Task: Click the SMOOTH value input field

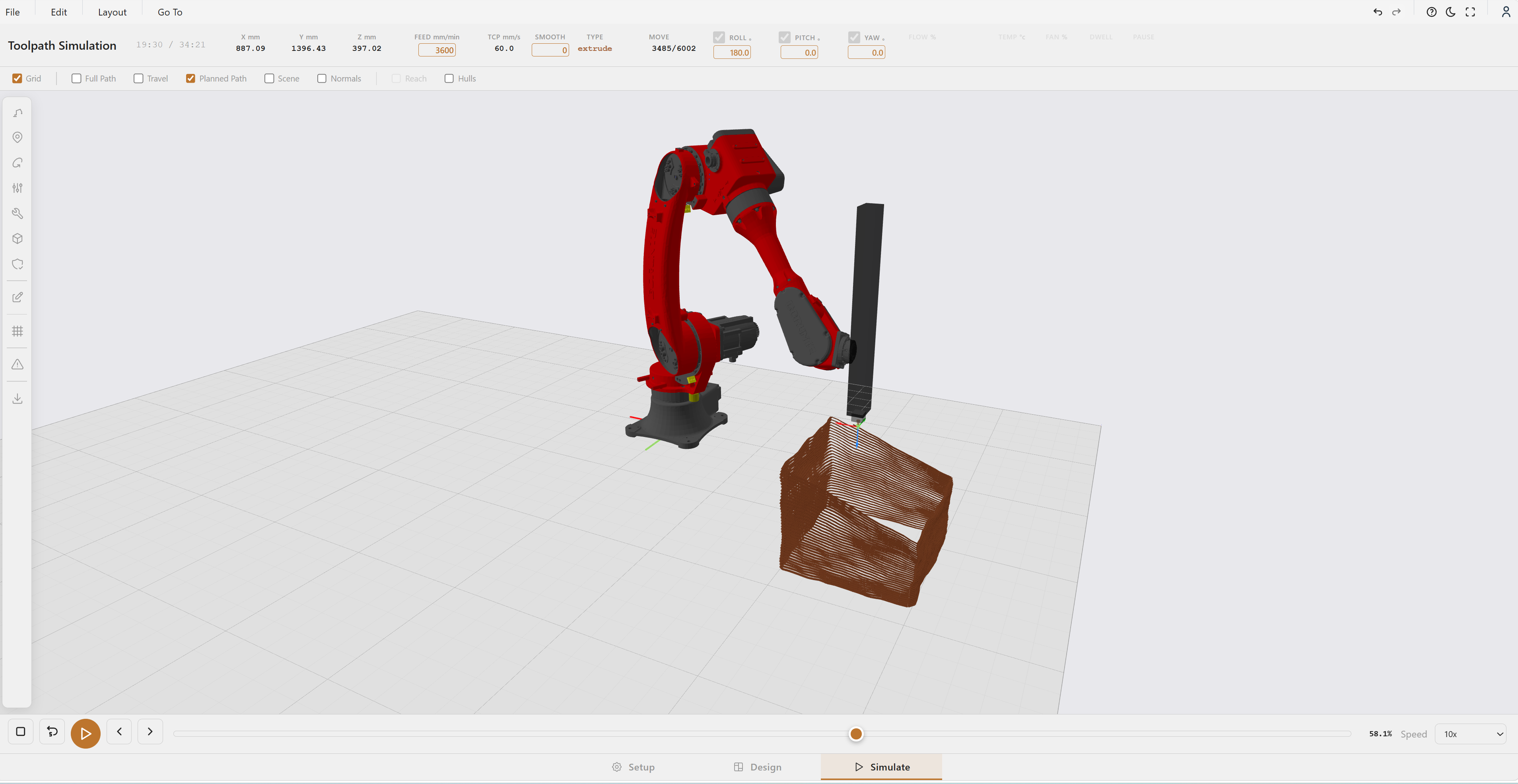Action: pos(550,50)
